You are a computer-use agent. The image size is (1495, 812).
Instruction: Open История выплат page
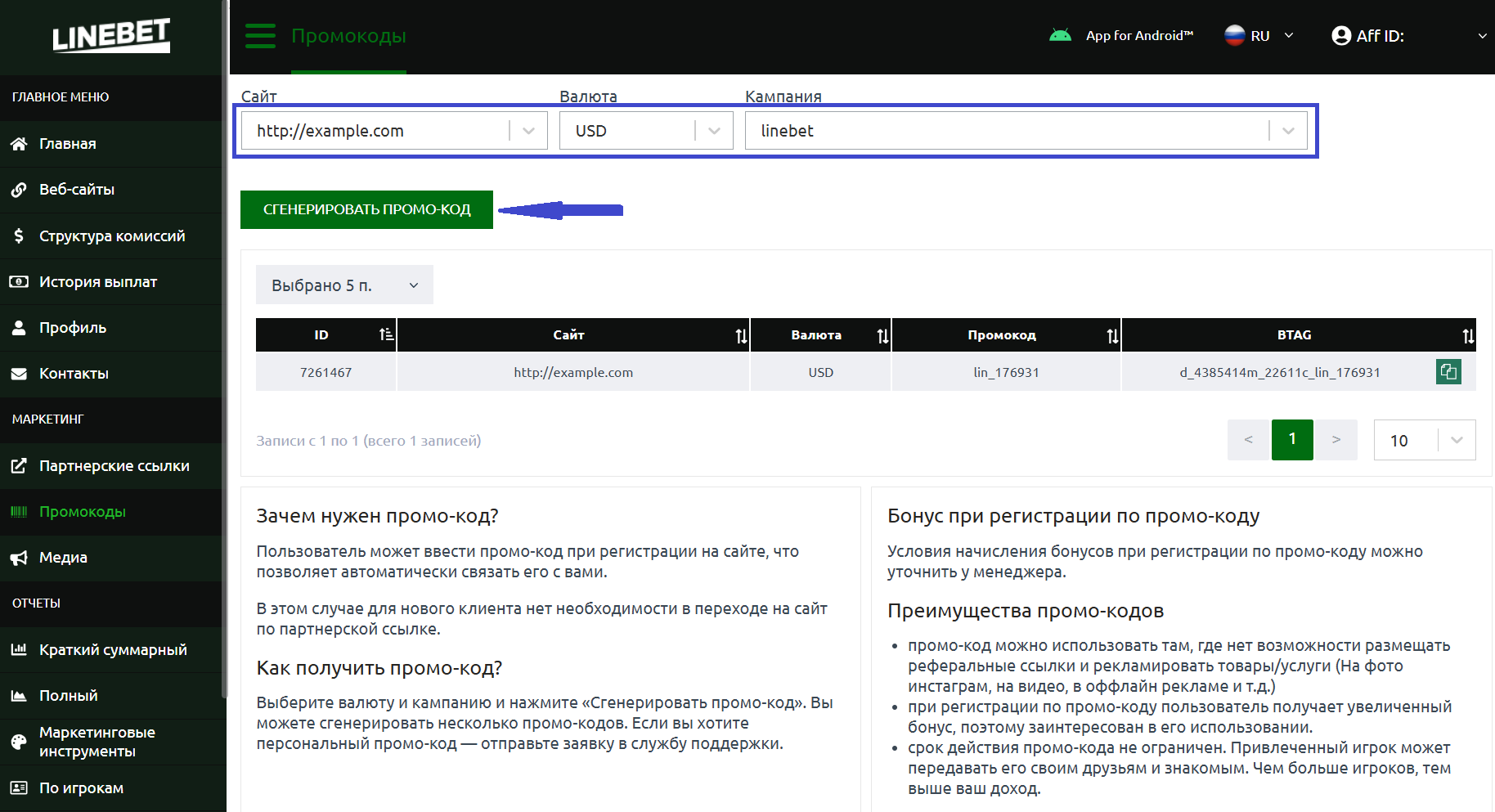coord(111,281)
